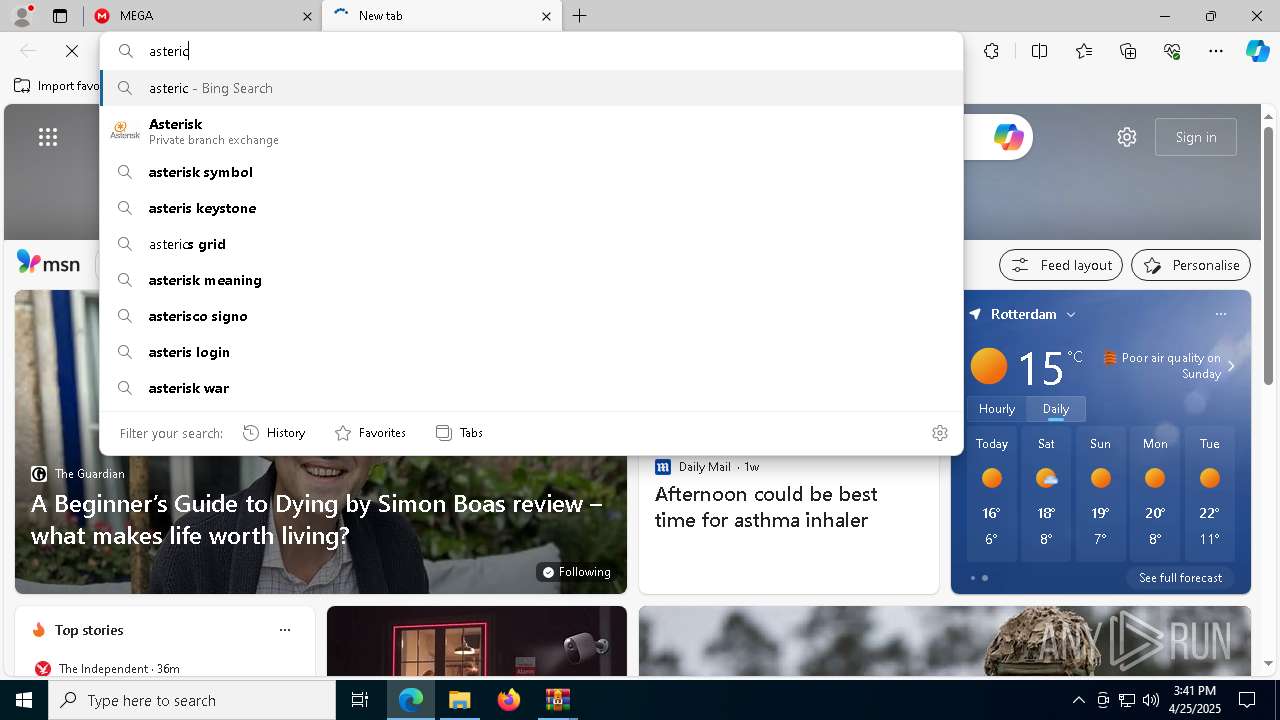The image size is (1280, 720).
Task: Open the clock and date in taskbar
Action: 1194,700
